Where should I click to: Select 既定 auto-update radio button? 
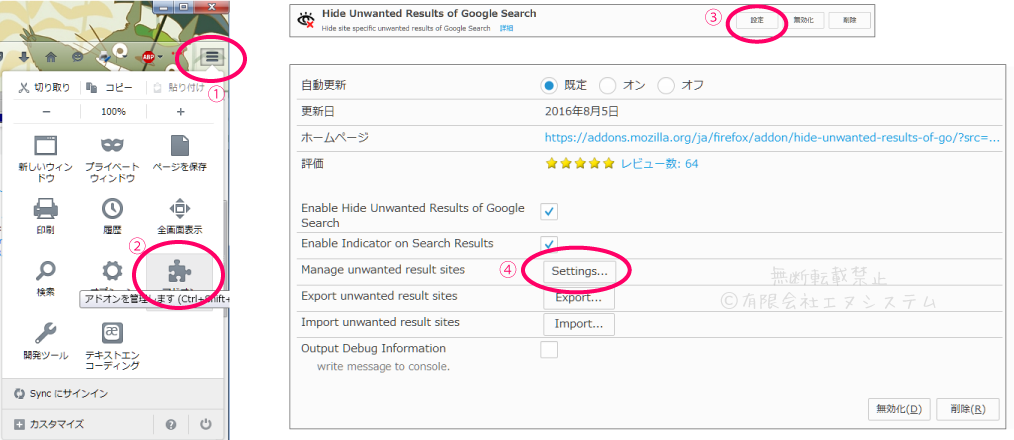click(549, 85)
